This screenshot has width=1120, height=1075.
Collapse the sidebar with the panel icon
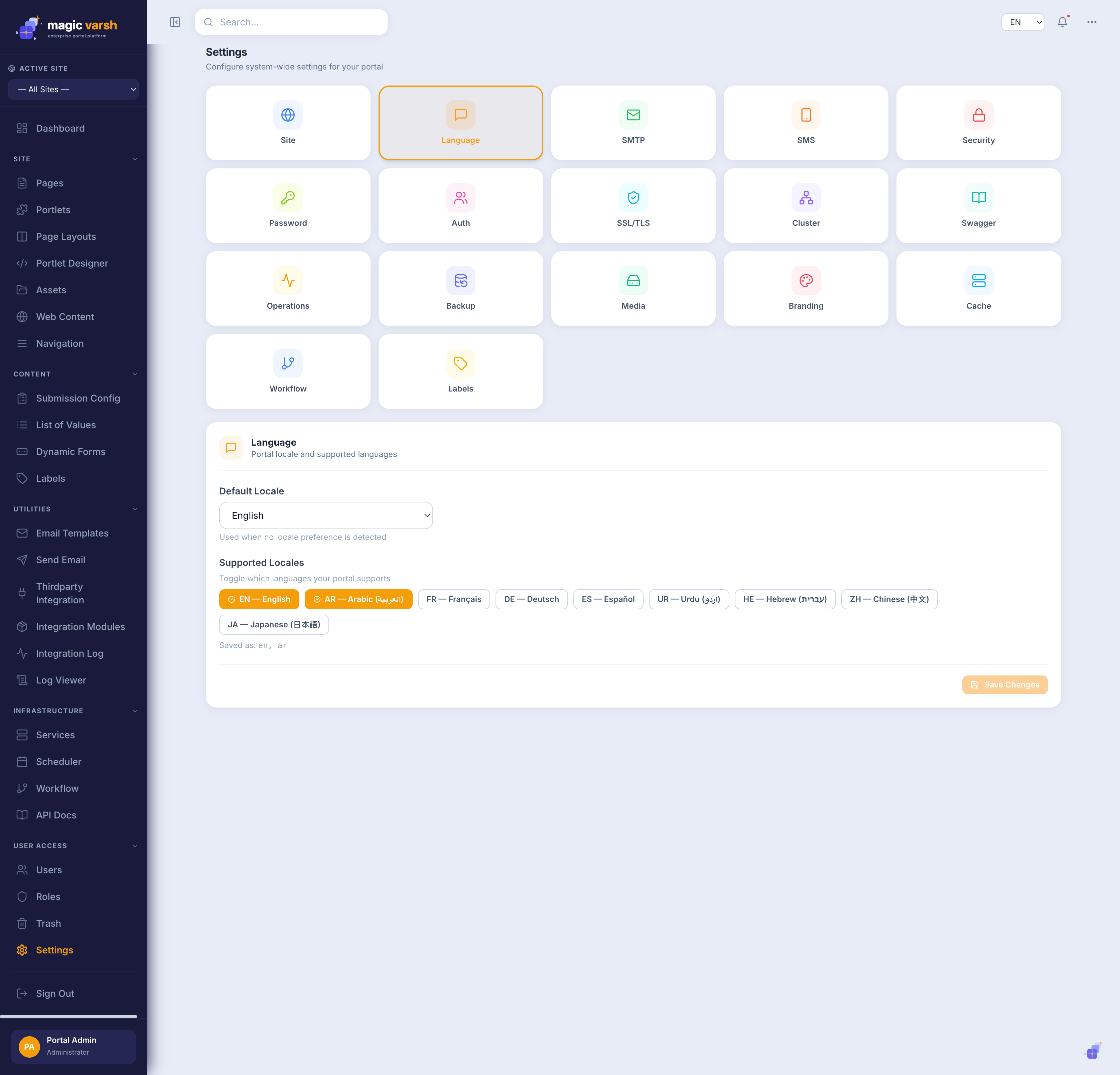pyautogui.click(x=175, y=22)
